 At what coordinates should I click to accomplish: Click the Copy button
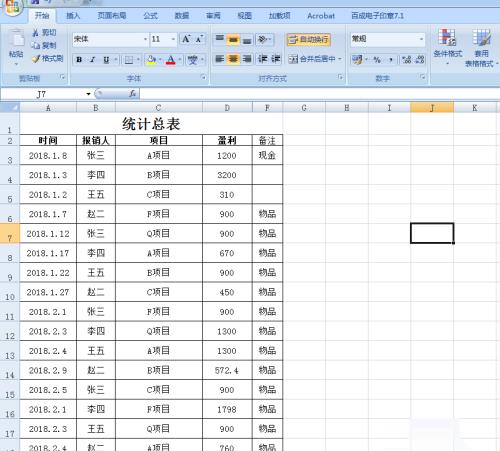coord(44,45)
